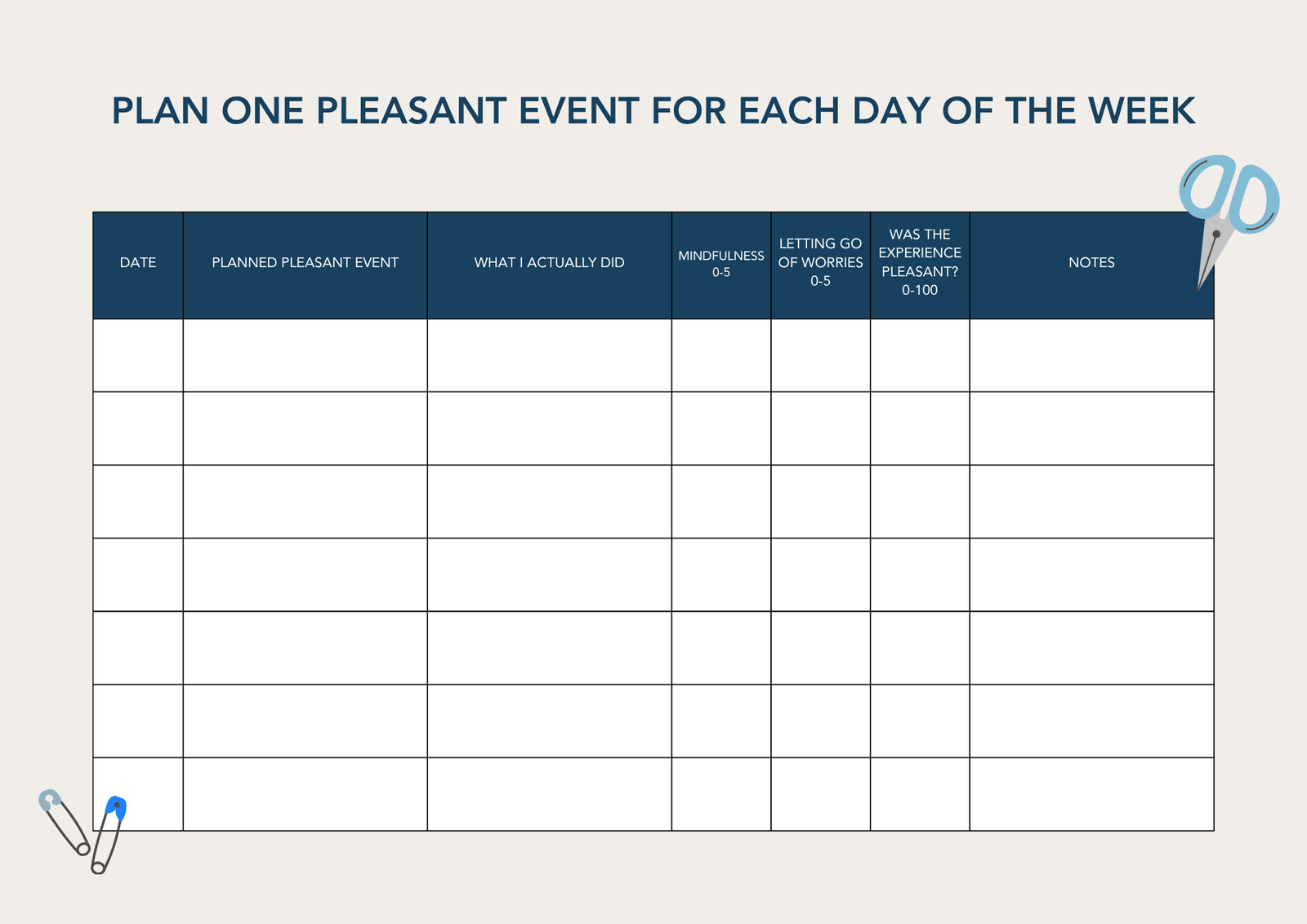Select the DATE column header
The width and height of the screenshot is (1307, 924).
tap(138, 263)
